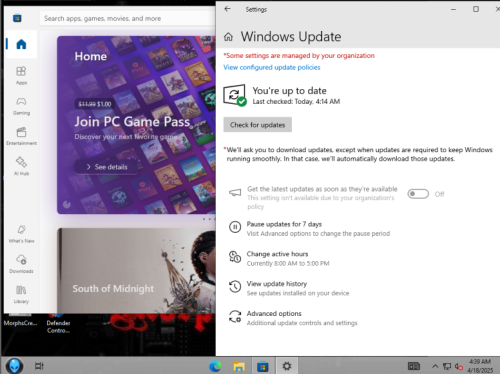Click the volume tray icon
Screen dimensions: 500x374
point(459,366)
